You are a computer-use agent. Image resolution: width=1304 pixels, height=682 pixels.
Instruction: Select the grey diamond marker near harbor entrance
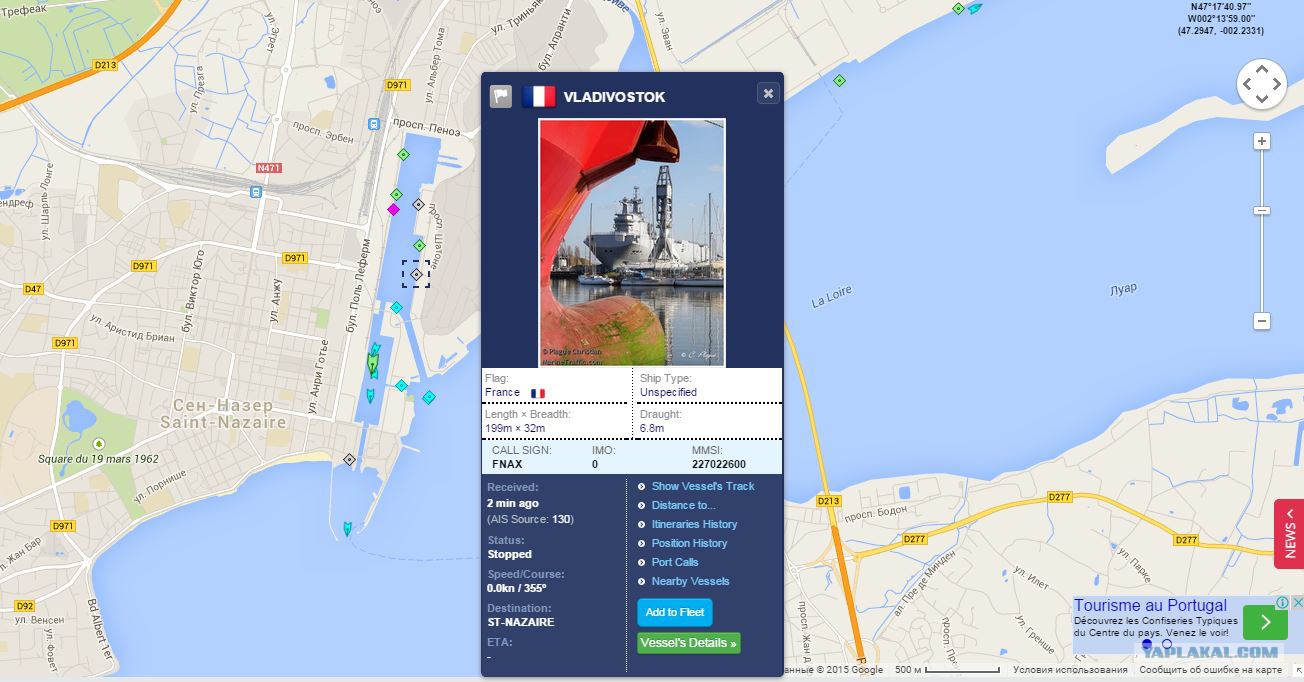(349, 459)
